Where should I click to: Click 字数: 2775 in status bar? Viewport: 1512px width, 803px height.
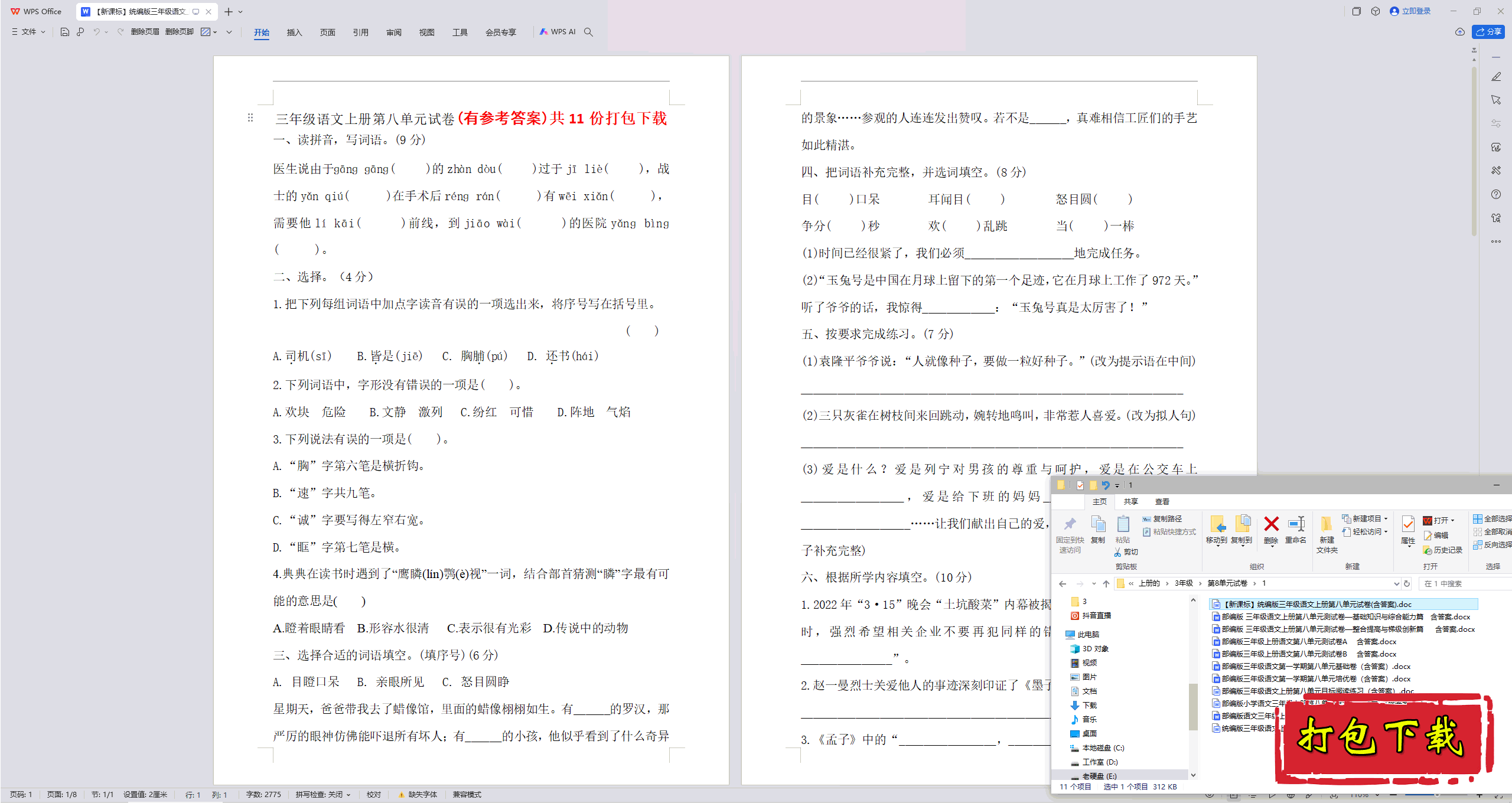tap(263, 795)
